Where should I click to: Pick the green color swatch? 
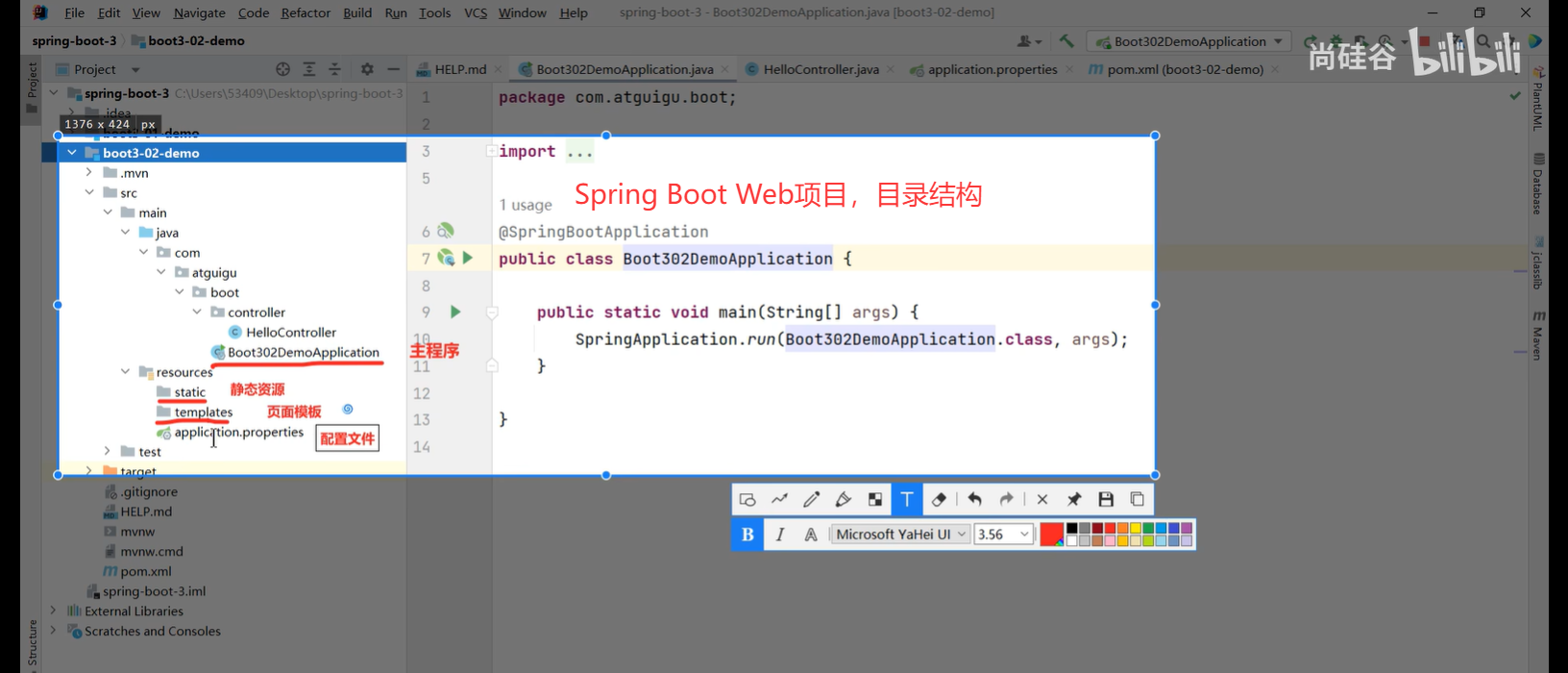[1148, 528]
